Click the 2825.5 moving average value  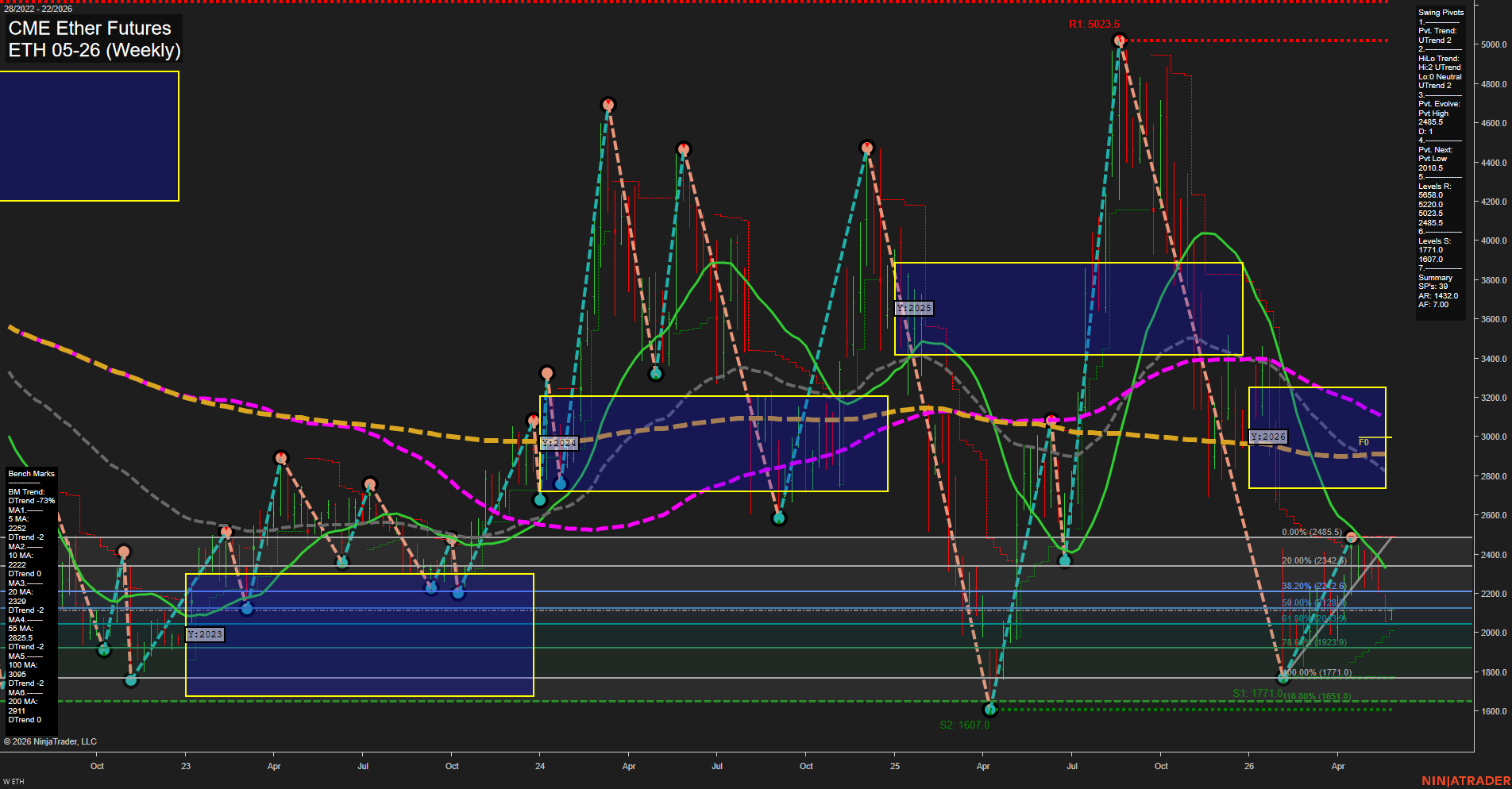[21, 638]
